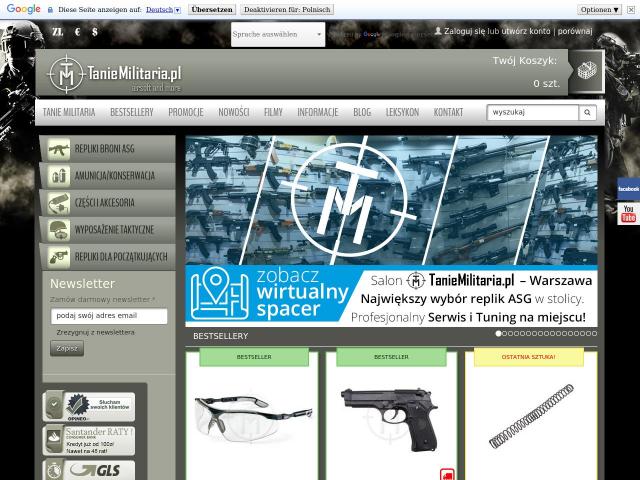Open the Blog menu item
The width and height of the screenshot is (640, 480).
coord(362,112)
